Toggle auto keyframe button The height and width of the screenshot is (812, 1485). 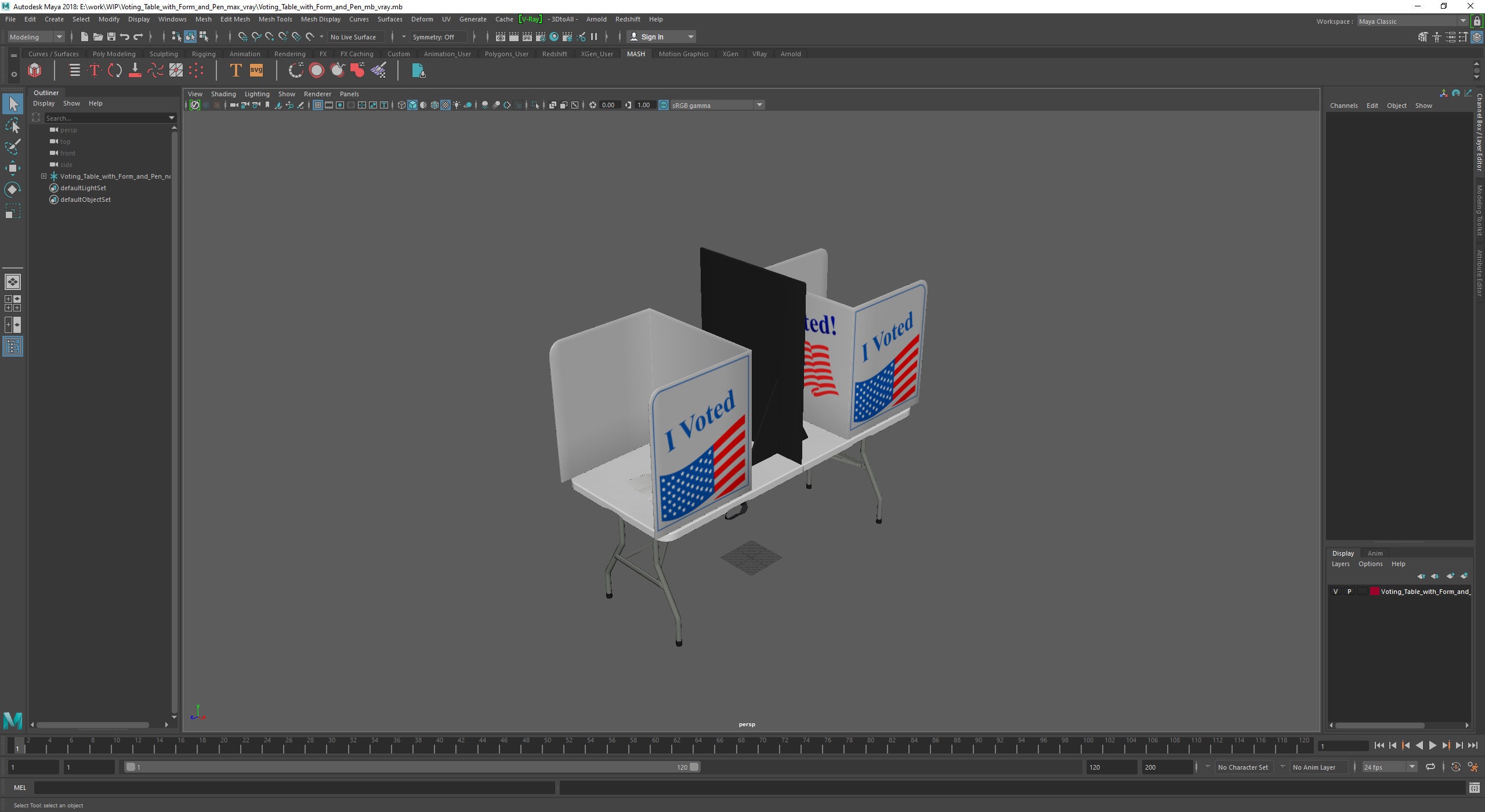[x=1456, y=767]
